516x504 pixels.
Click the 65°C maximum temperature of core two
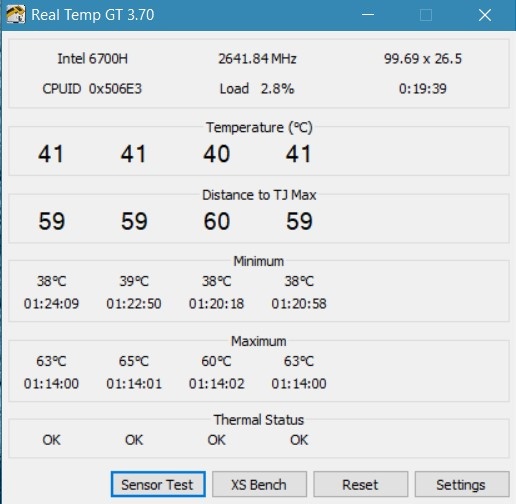(x=134, y=361)
